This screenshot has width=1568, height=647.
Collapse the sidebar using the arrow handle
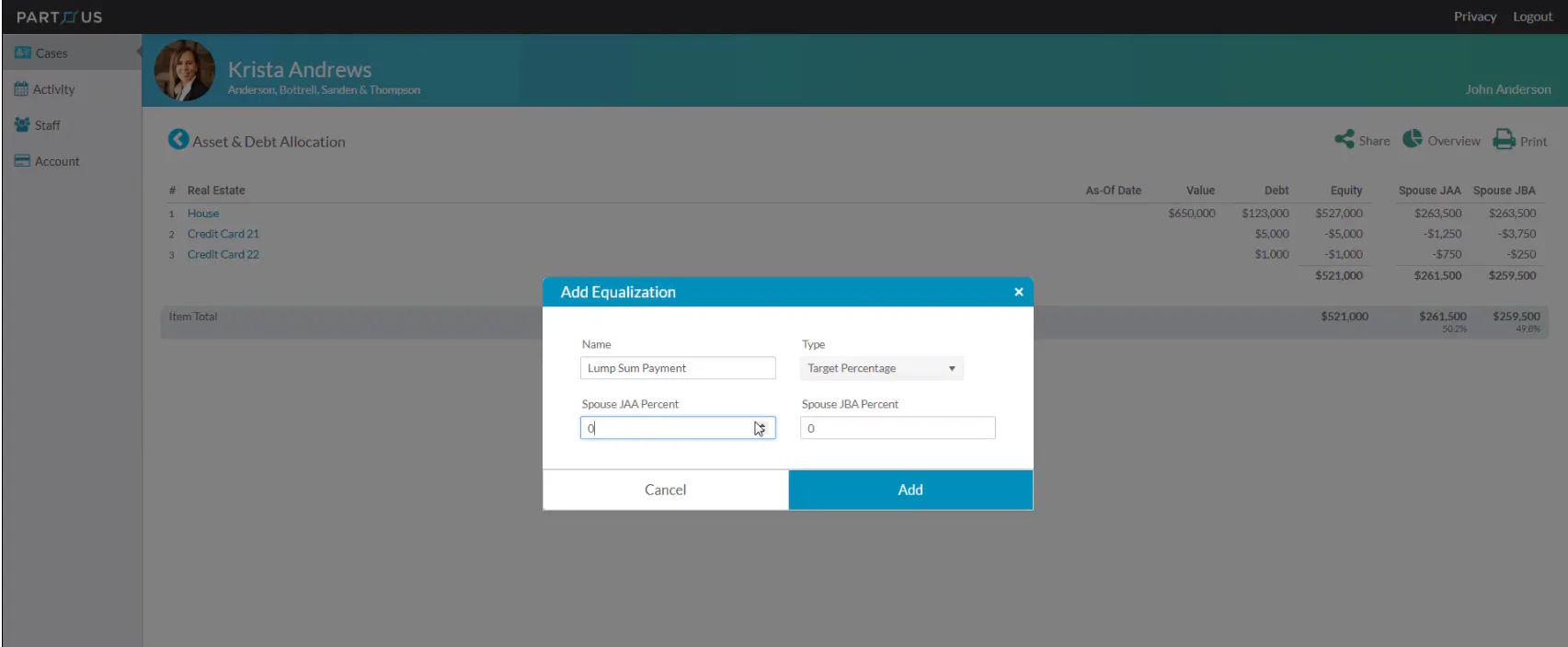(x=139, y=52)
